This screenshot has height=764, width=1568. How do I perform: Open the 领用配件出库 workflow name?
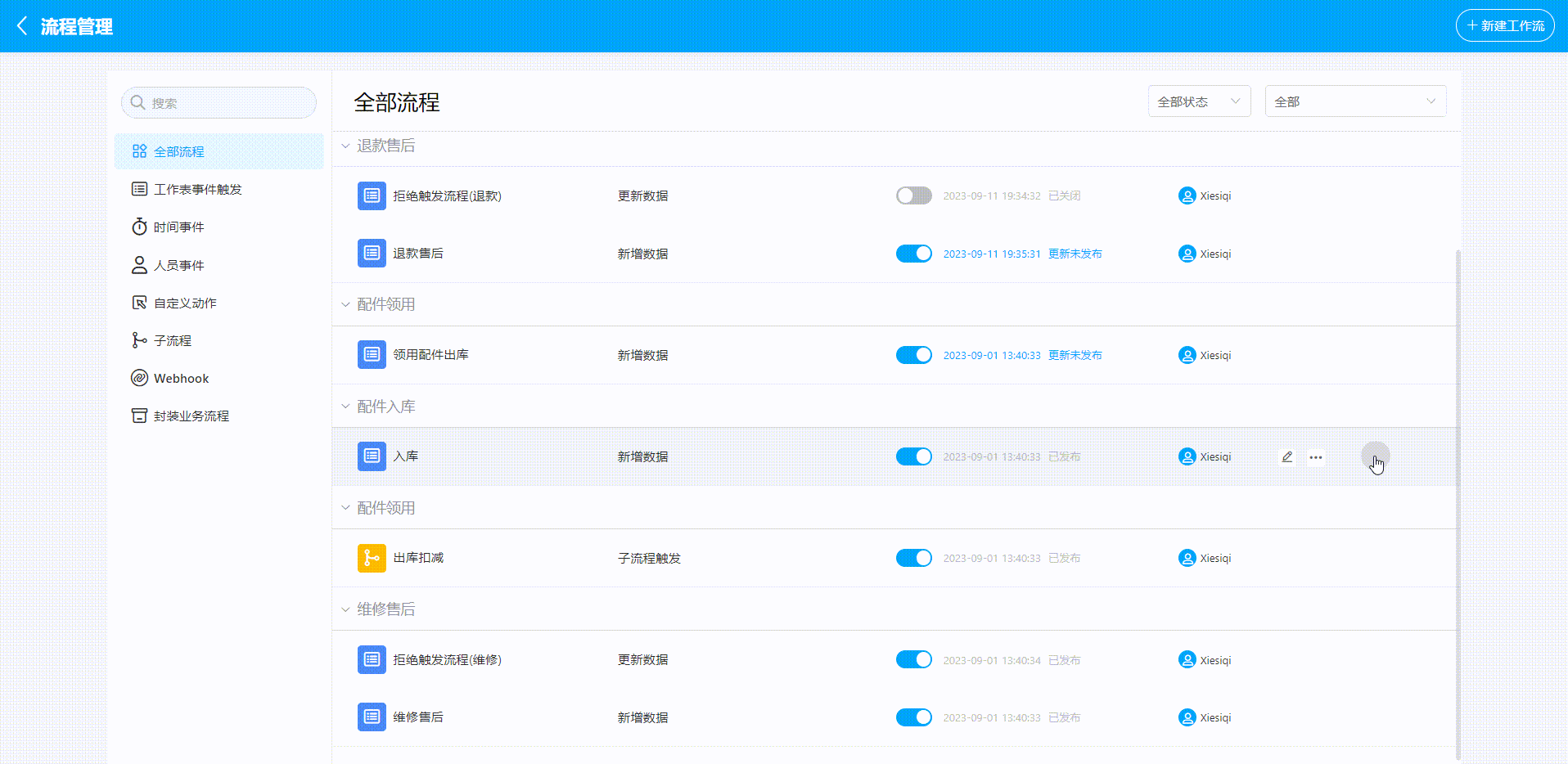point(430,355)
